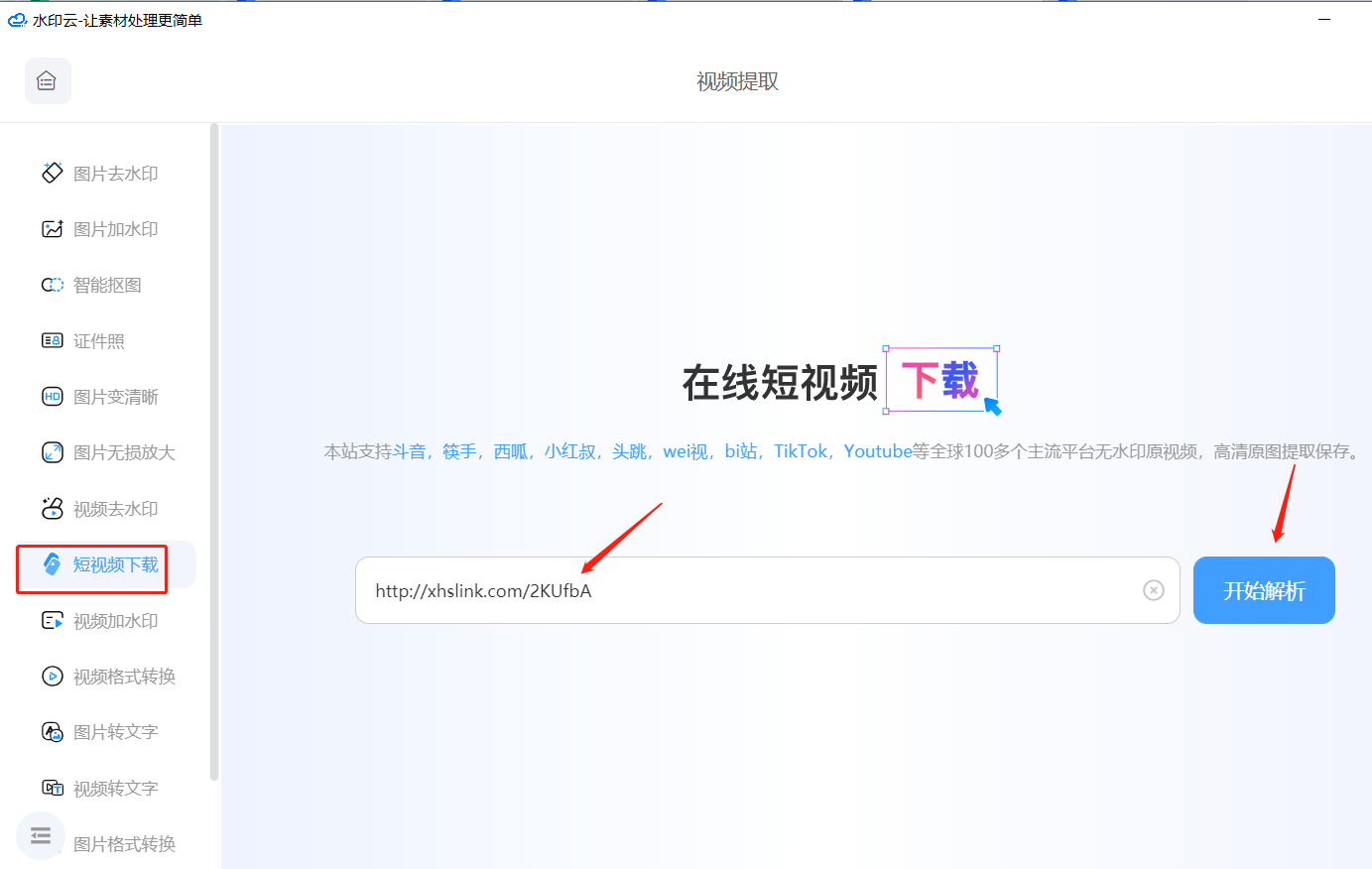Click the colorful 下载 heading word
The height and width of the screenshot is (869, 1372).
[x=940, y=379]
